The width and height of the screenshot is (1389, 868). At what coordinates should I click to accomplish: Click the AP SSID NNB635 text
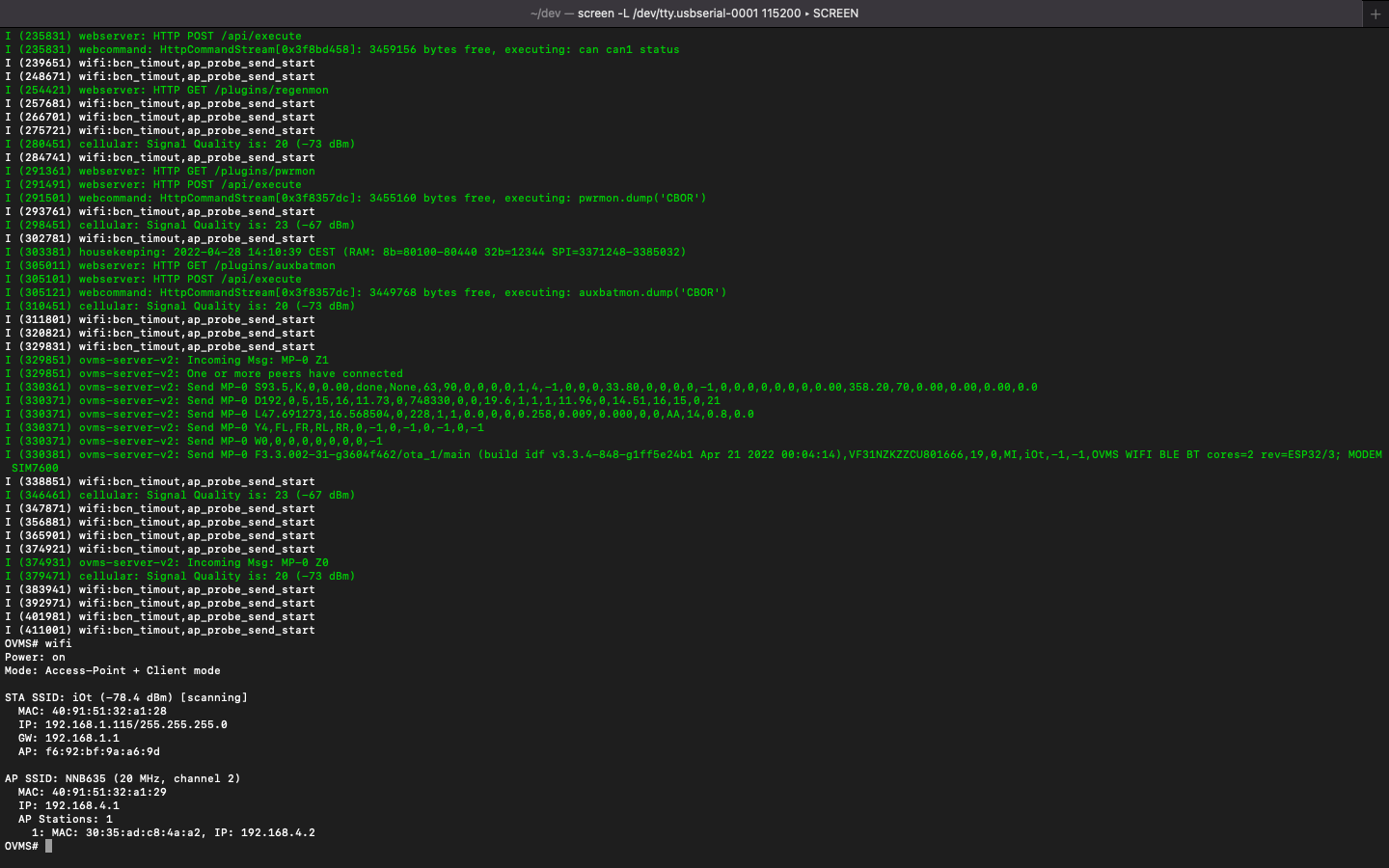[85, 778]
